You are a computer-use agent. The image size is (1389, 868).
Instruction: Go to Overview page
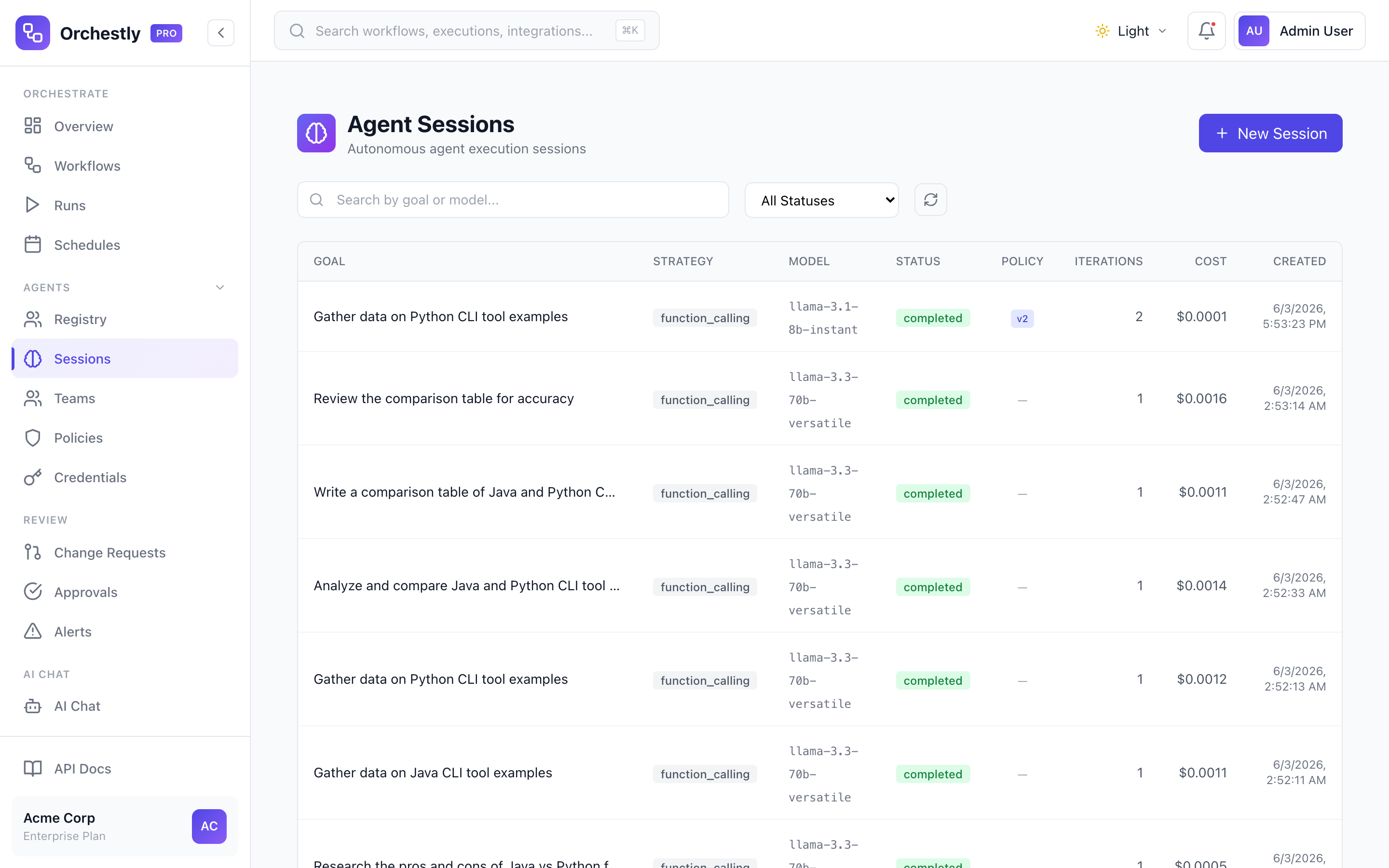(124, 126)
